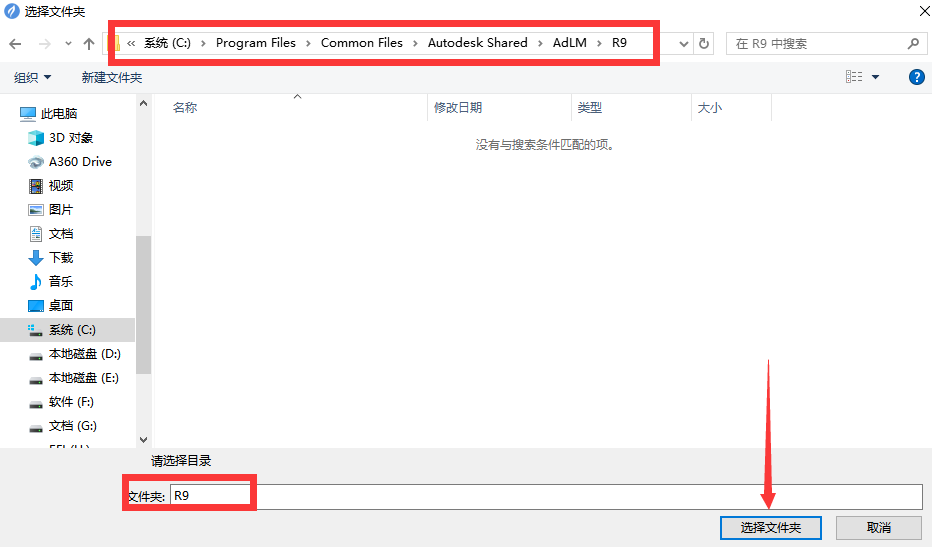Click the Refresh button beside address bar
This screenshot has width=932, height=547.
[x=705, y=44]
